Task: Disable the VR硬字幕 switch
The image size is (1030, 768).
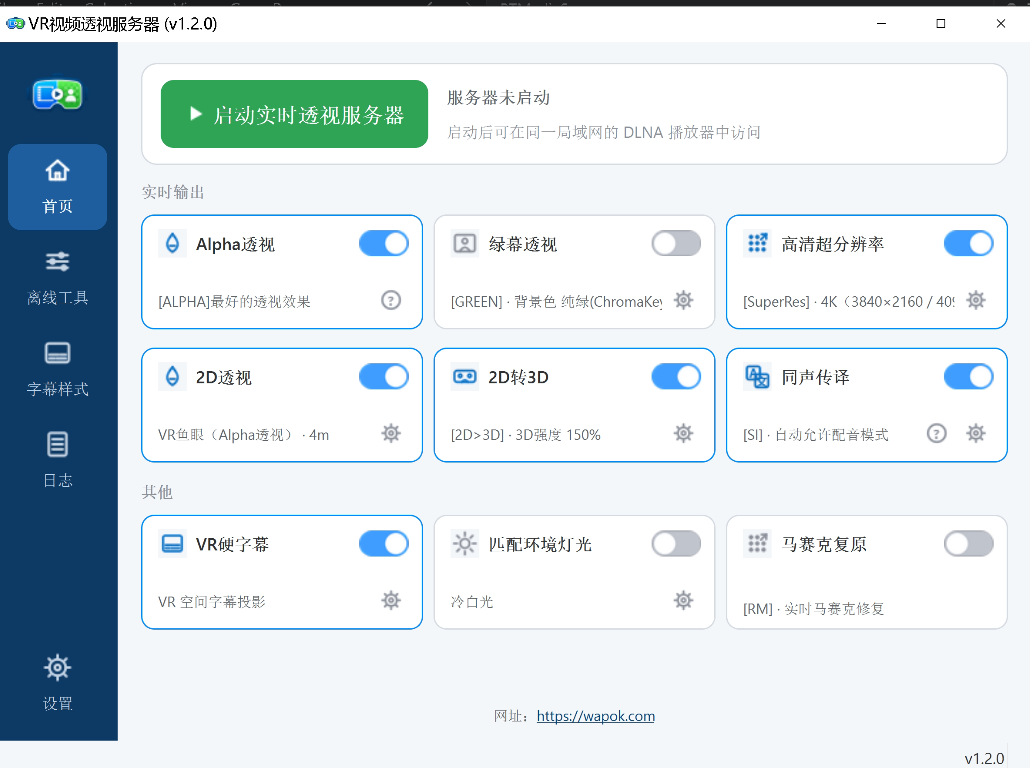Action: point(384,544)
